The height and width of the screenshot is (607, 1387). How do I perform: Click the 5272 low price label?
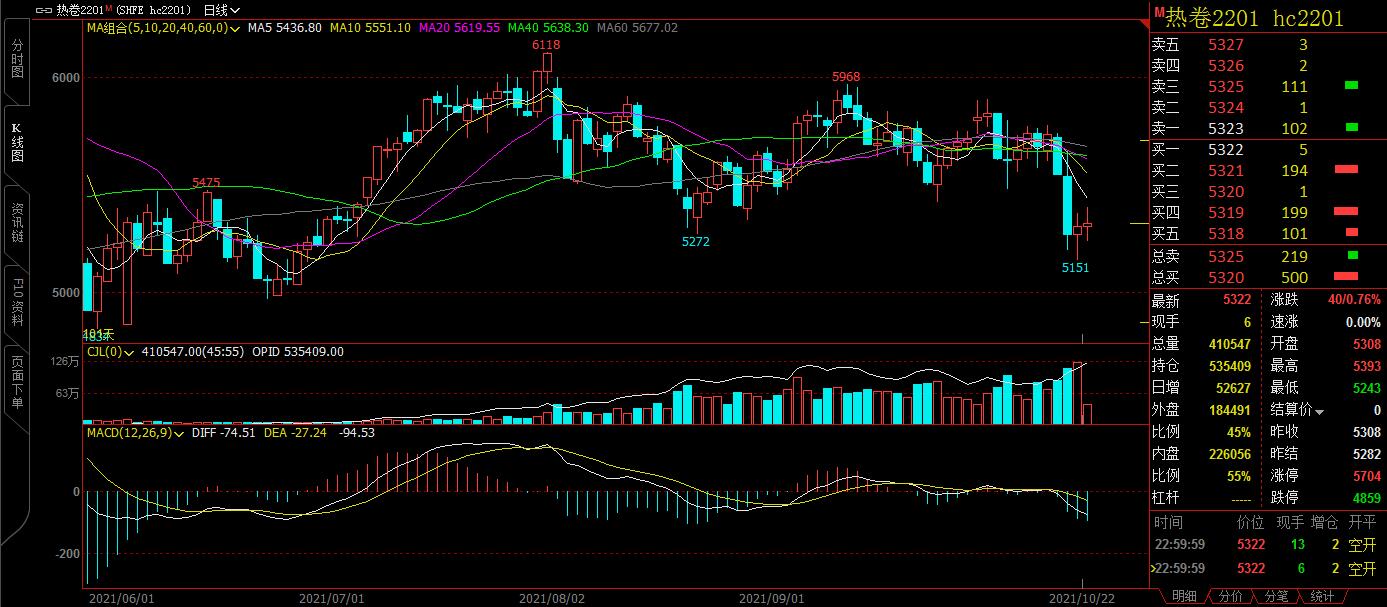tap(696, 242)
